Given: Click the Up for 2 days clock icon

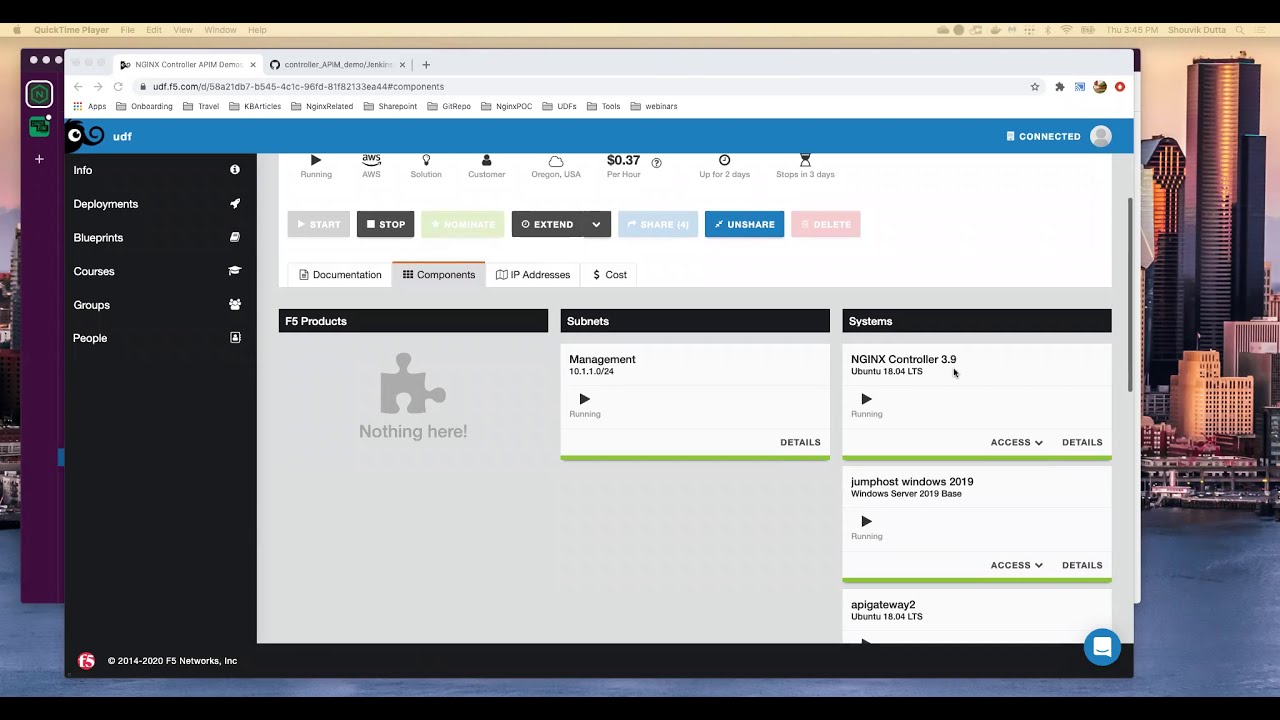Looking at the screenshot, I should (725, 160).
